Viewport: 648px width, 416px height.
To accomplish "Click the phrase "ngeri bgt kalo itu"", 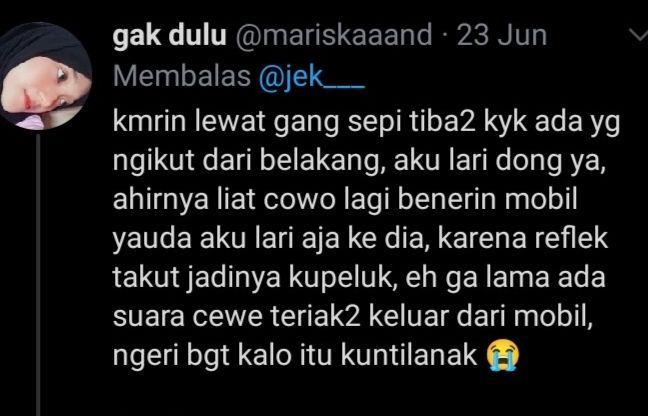I will (x=222, y=356).
